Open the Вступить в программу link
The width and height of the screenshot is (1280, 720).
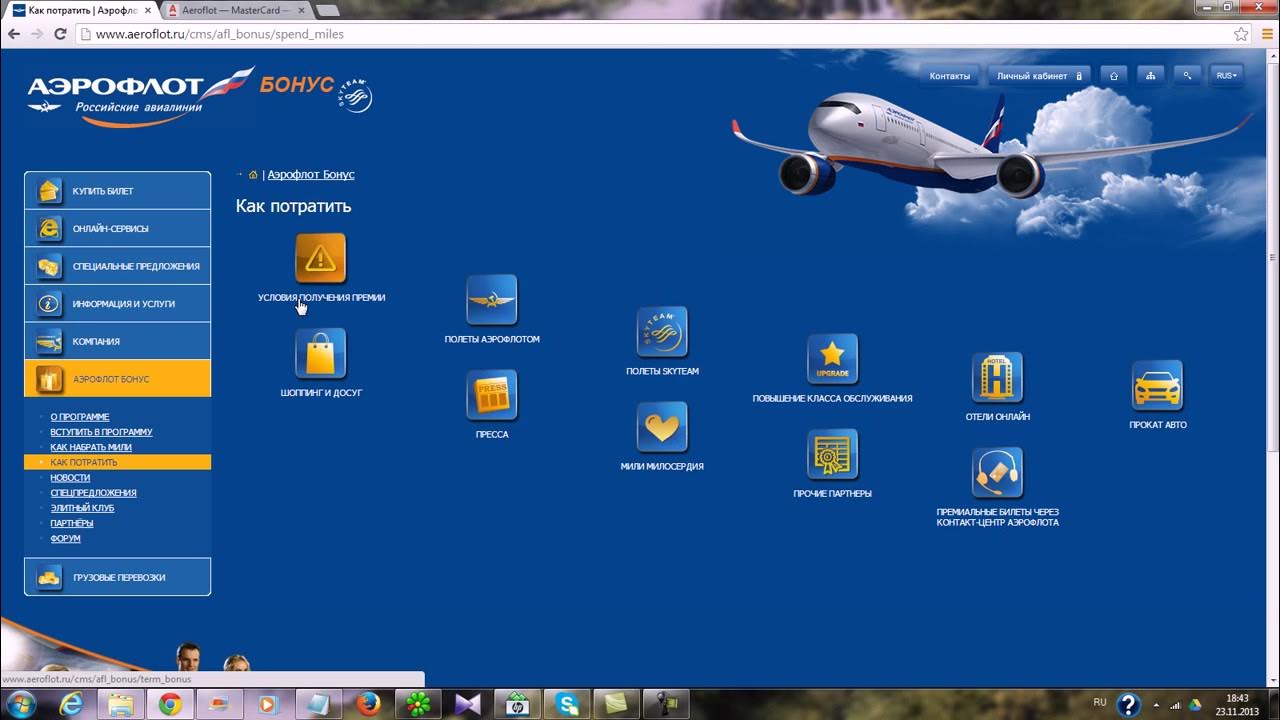[x=101, y=432]
